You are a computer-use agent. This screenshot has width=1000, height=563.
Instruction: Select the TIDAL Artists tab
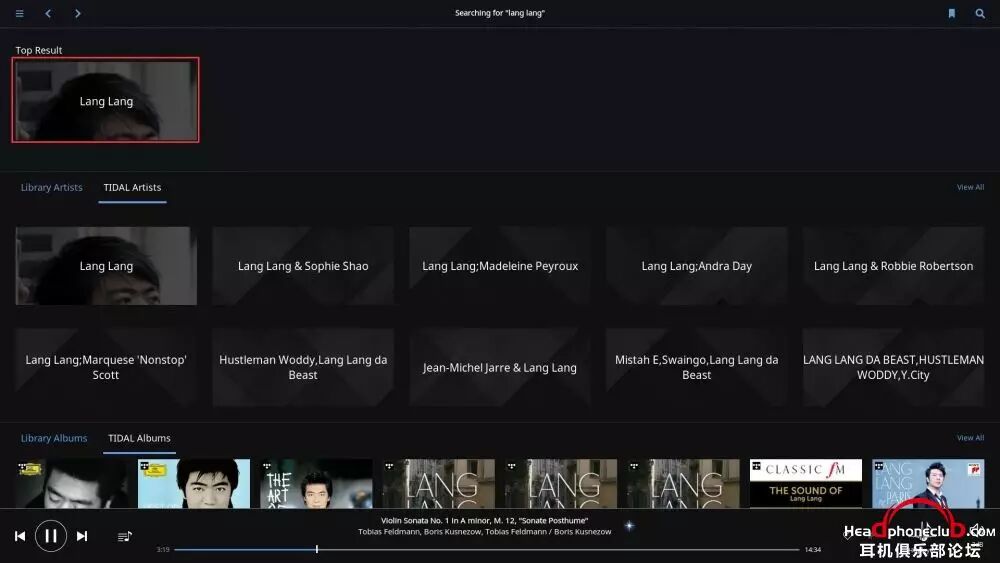pos(133,187)
